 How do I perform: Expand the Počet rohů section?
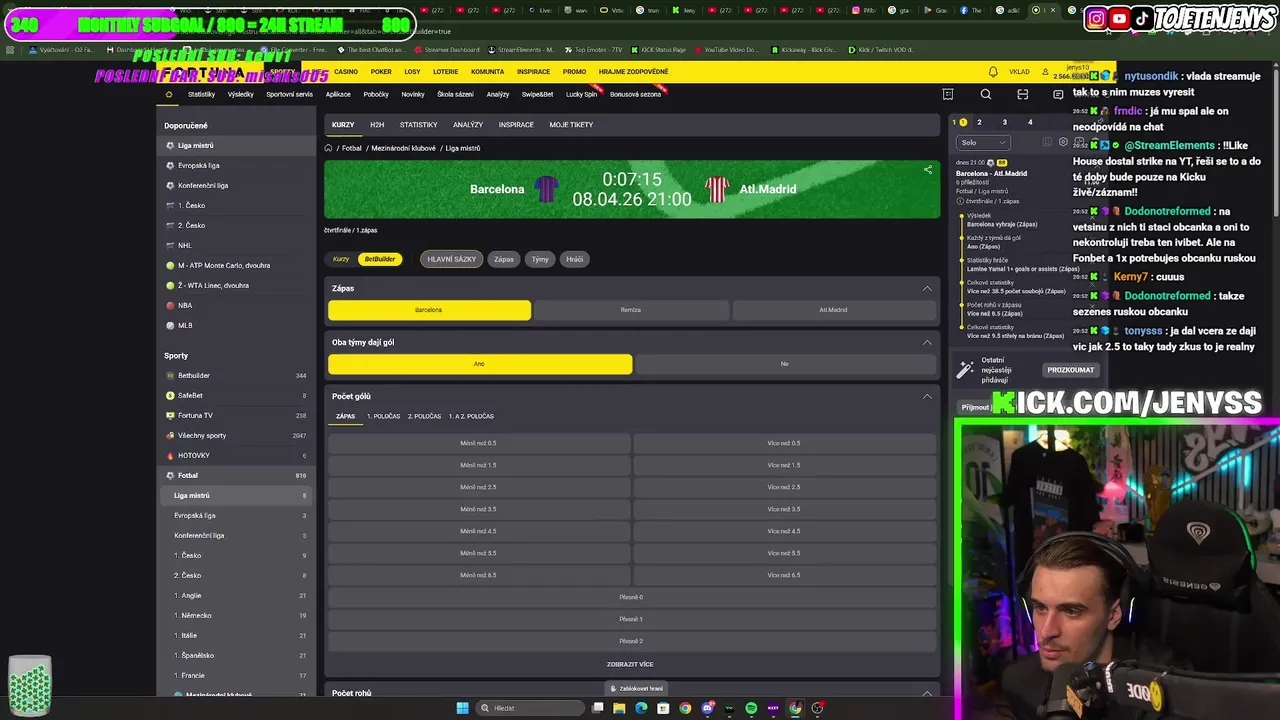point(927,693)
